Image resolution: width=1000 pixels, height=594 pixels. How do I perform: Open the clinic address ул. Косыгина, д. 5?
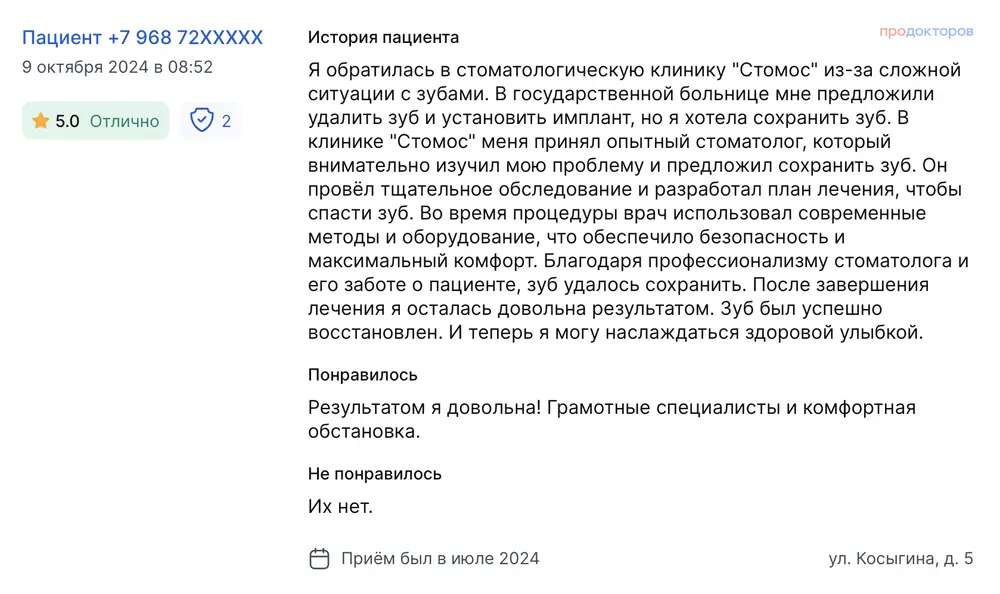[x=900, y=558]
